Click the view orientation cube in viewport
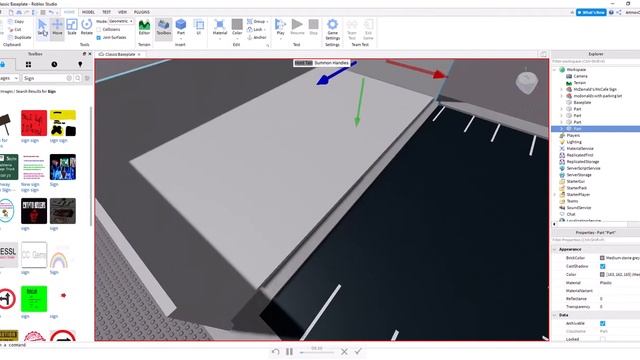Viewport: 640px width, 360px height. [x=527, y=83]
